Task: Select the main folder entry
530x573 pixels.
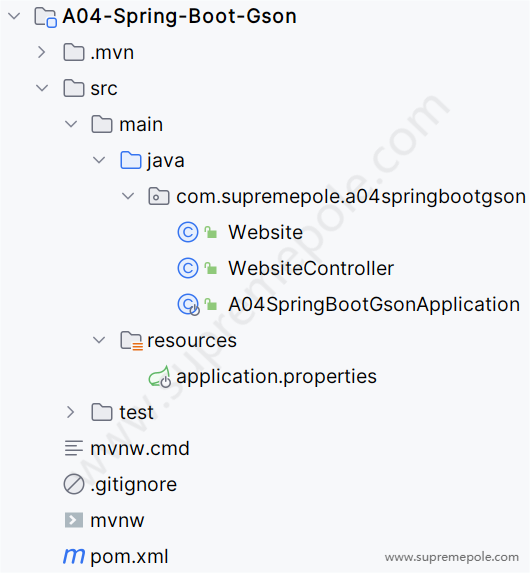Action: (x=141, y=124)
